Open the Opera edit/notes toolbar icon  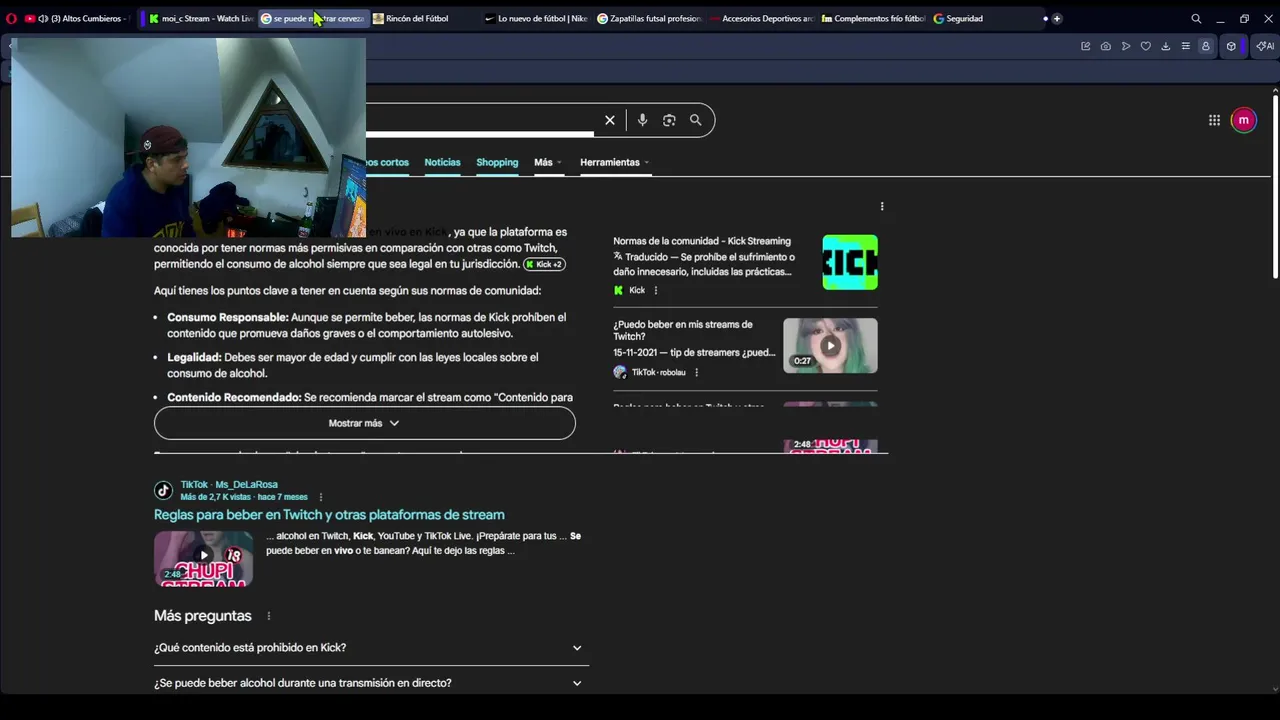(x=1085, y=46)
